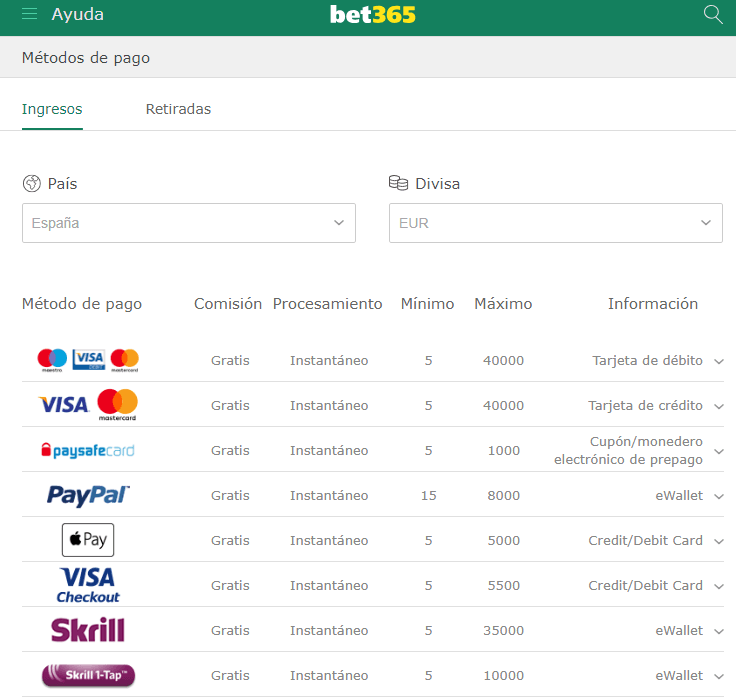Open the Divisa dropdown showing EUR
This screenshot has width=736, height=699.
(556, 223)
